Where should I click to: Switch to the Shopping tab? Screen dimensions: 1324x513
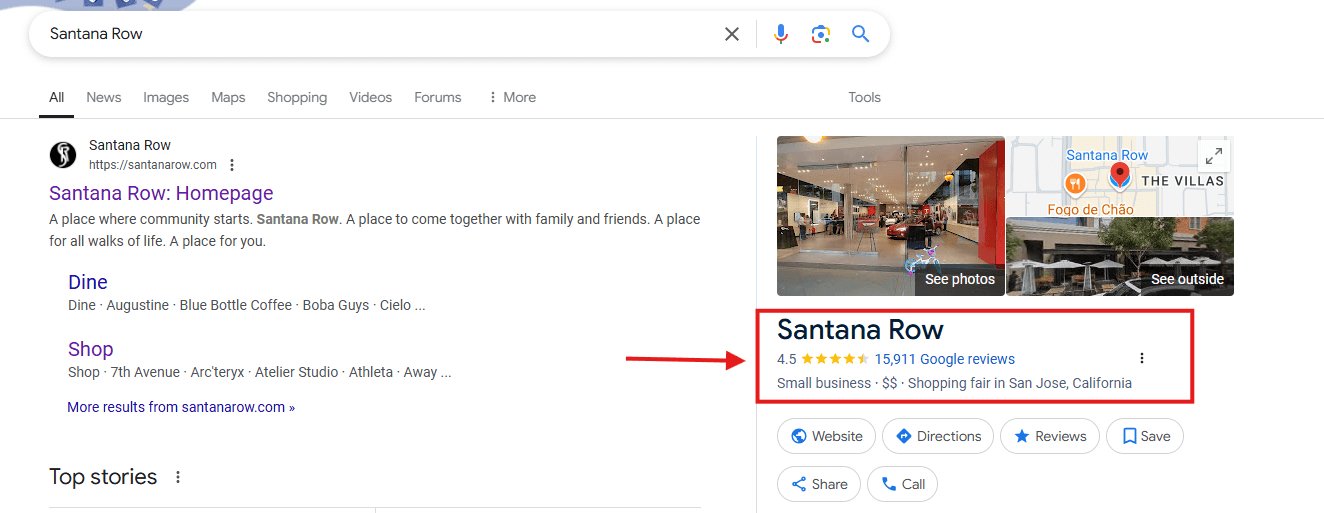(x=297, y=97)
